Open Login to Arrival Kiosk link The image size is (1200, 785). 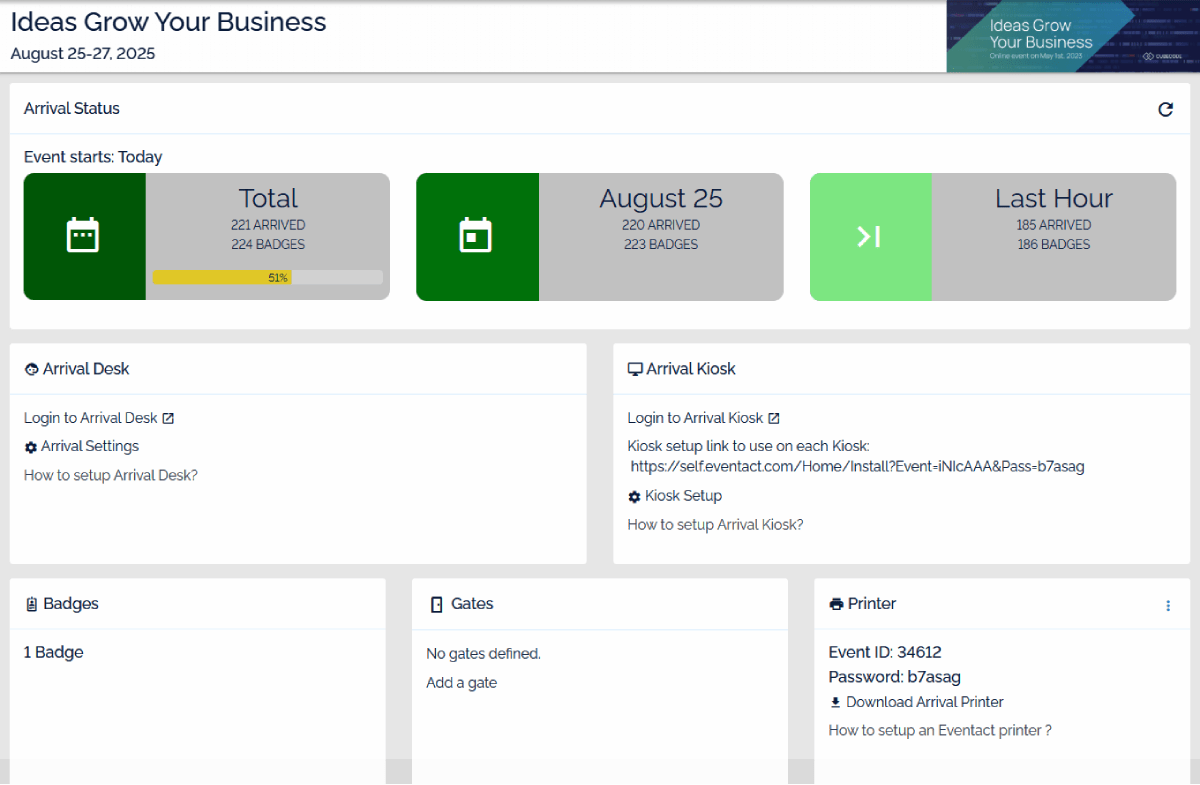click(x=695, y=418)
